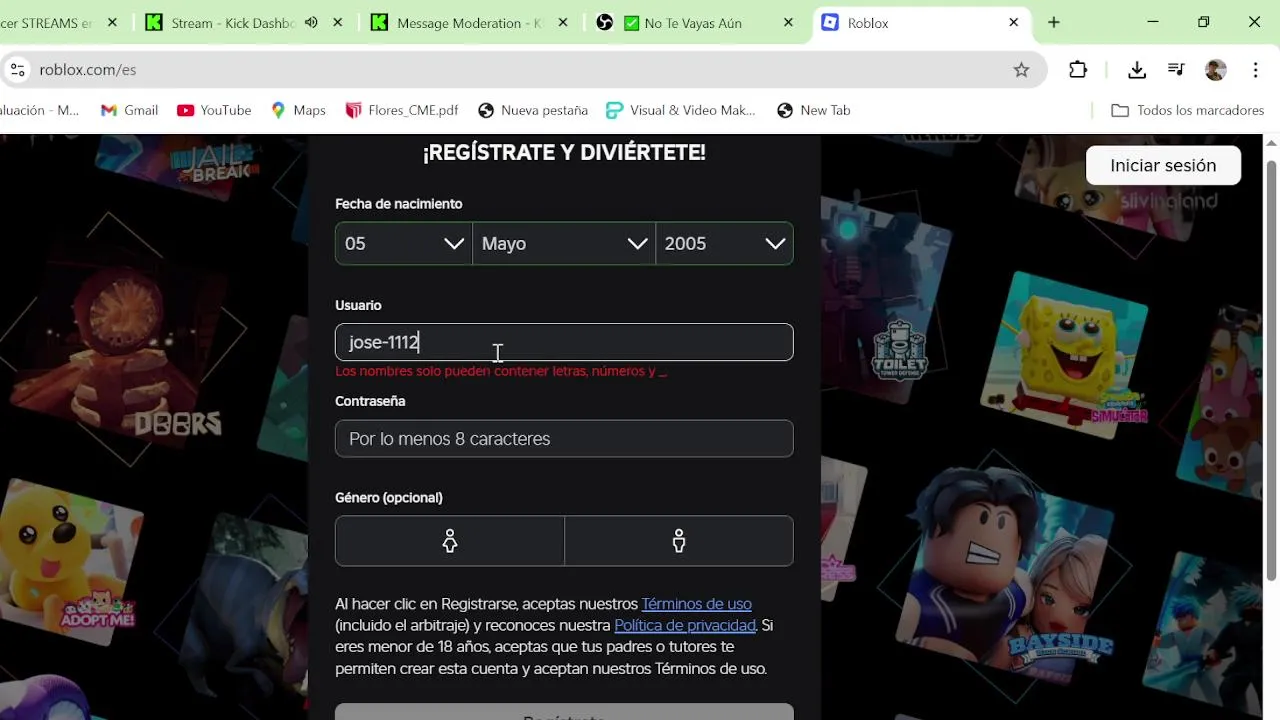Close the Message Moderation tab

564,22
